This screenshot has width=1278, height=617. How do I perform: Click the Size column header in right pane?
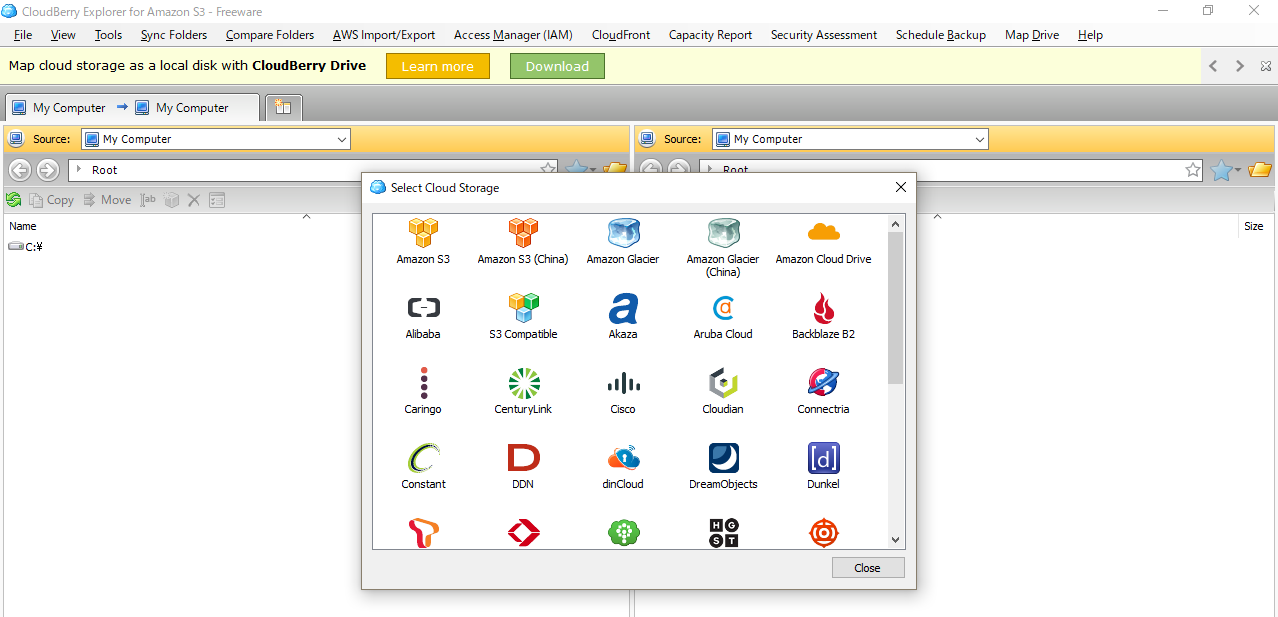(1253, 227)
